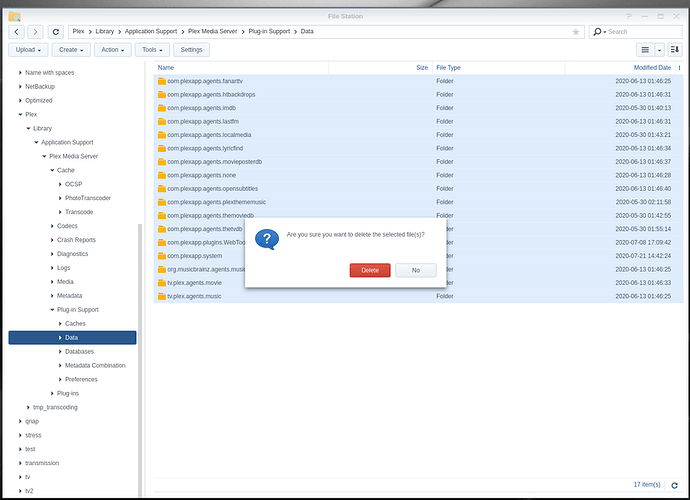The height and width of the screenshot is (500, 690).
Task: Expand the OCSP tree node
Action: [60, 184]
